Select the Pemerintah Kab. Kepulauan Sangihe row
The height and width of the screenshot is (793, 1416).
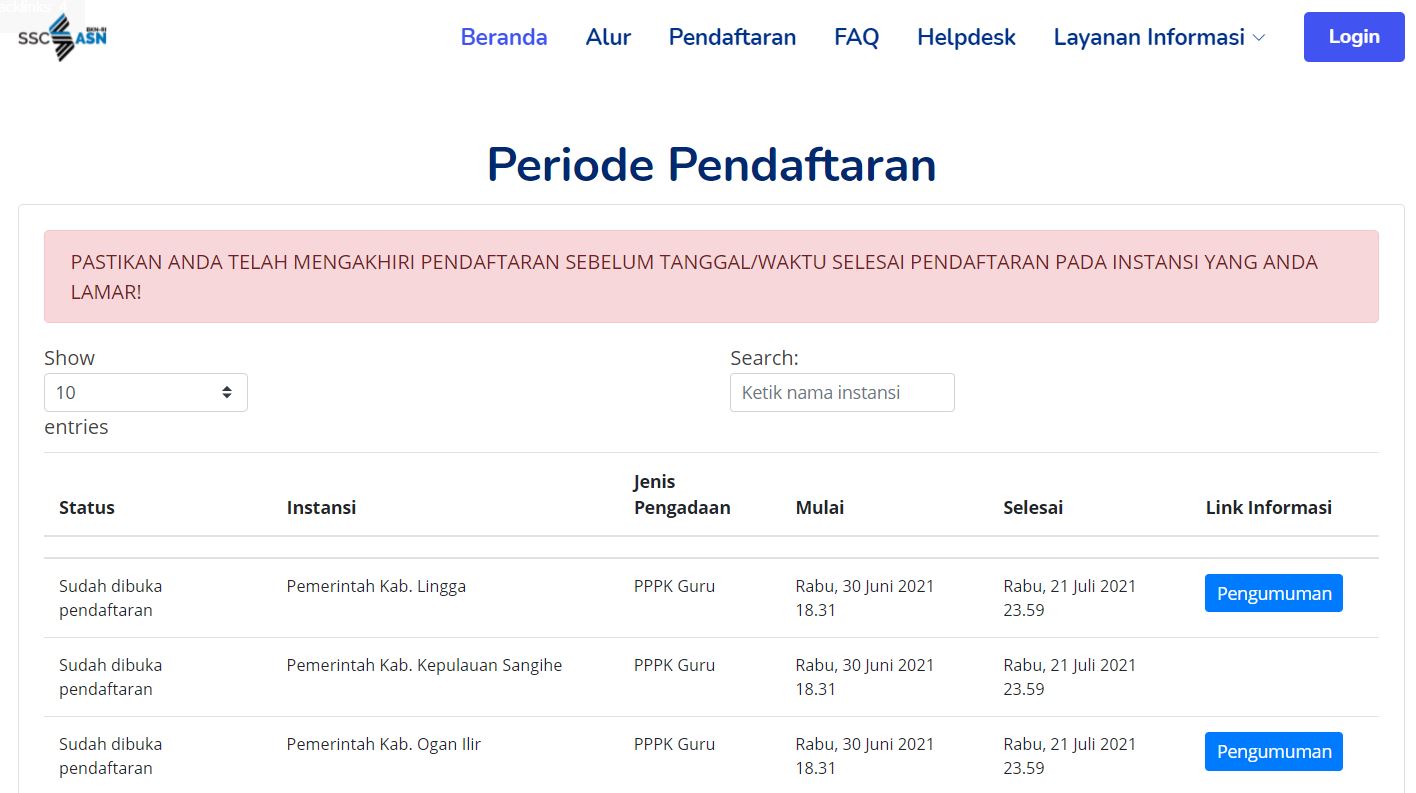423,665
